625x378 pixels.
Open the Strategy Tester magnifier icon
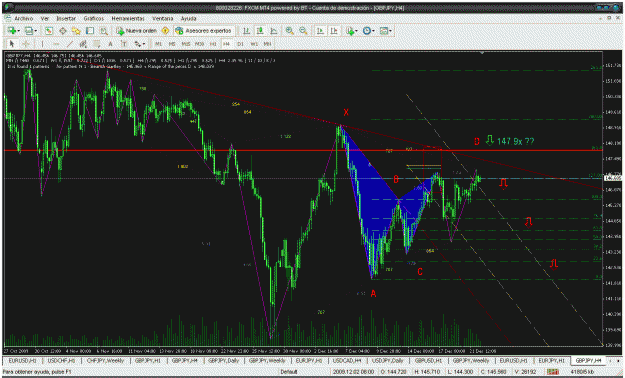tap(104, 31)
